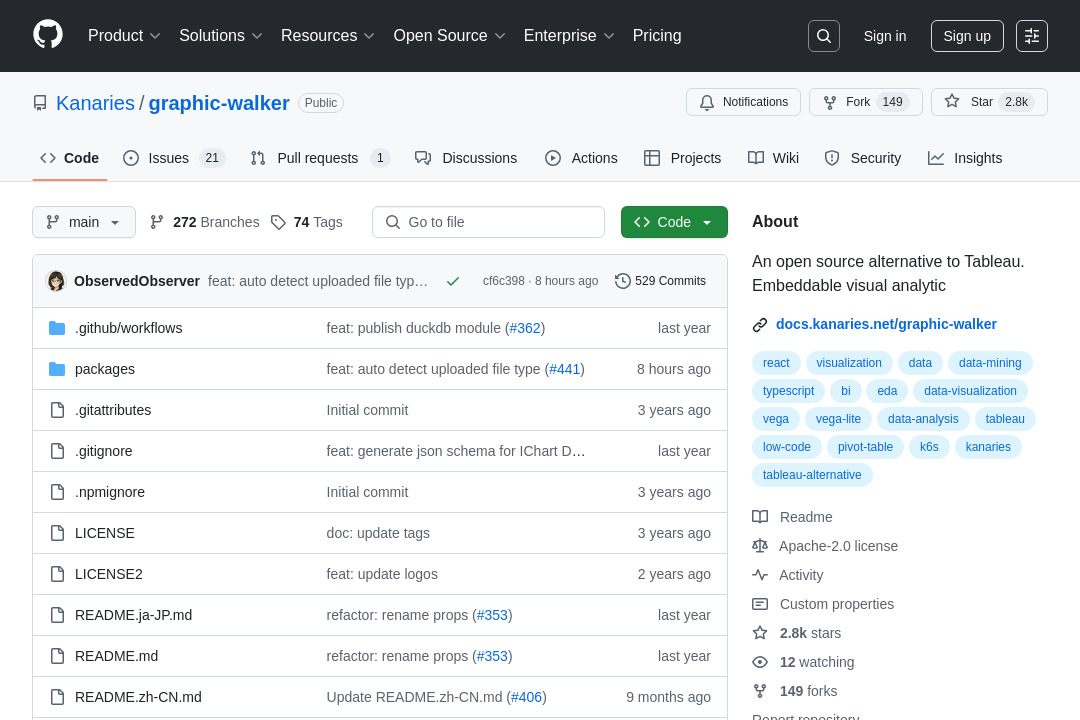This screenshot has width=1080, height=720.
Task: Click the README.md file icon
Action: click(57, 656)
